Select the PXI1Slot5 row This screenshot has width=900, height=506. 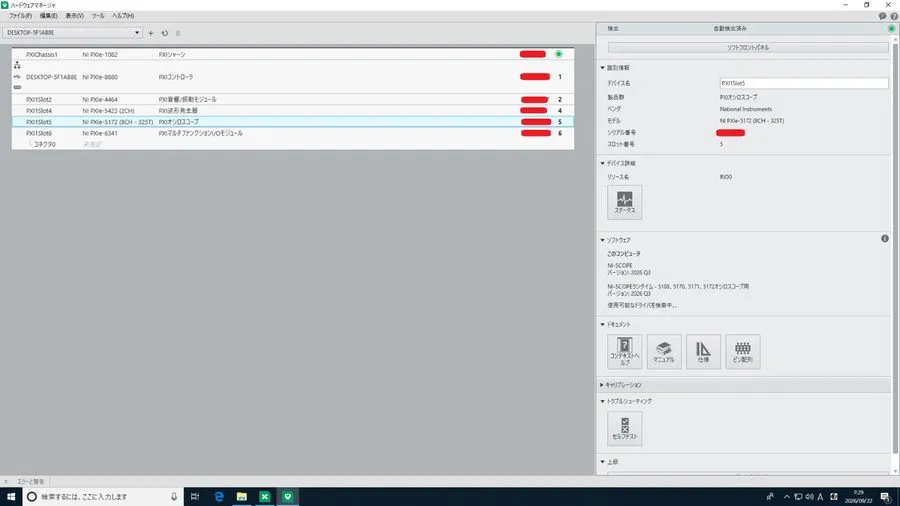click(293, 122)
